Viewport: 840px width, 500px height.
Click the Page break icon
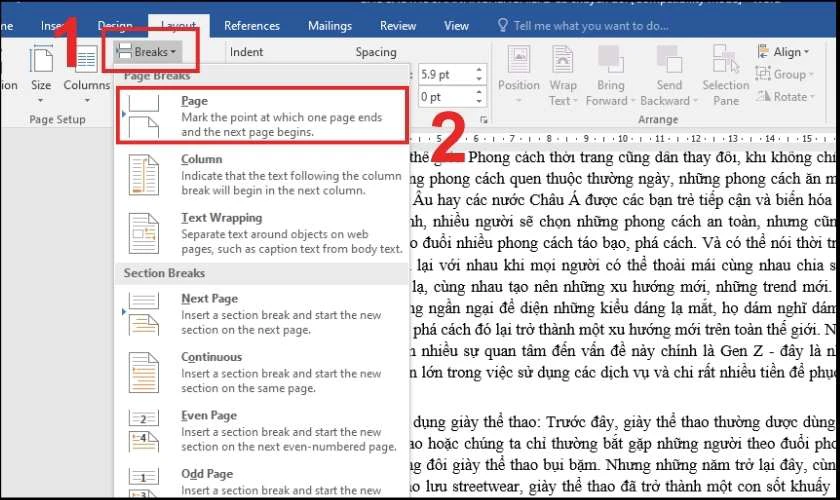click(x=144, y=116)
